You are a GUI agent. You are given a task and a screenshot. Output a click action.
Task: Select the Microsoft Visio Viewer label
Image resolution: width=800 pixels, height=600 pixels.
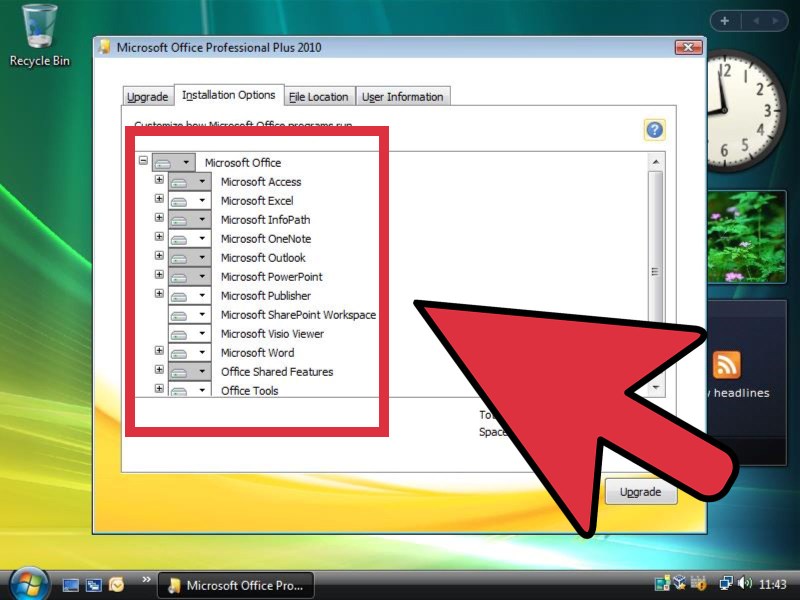(x=272, y=334)
